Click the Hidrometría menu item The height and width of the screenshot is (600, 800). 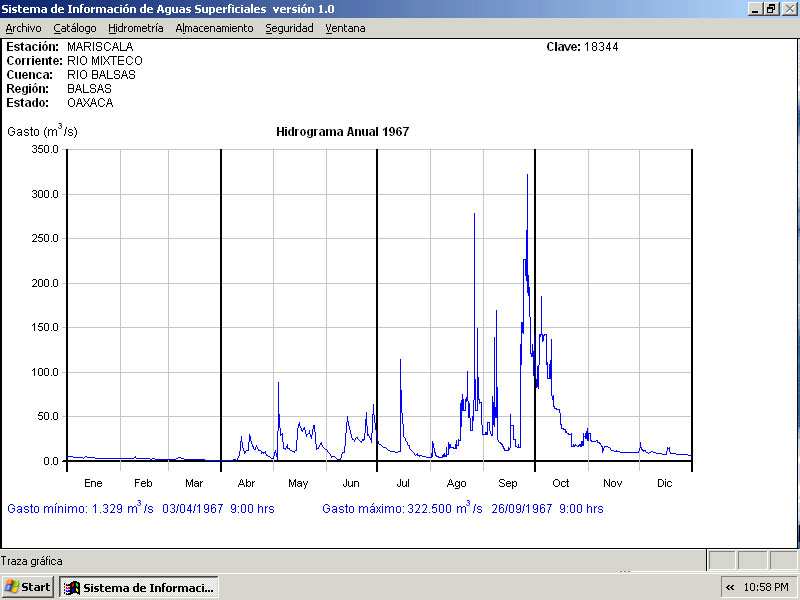pos(136,28)
